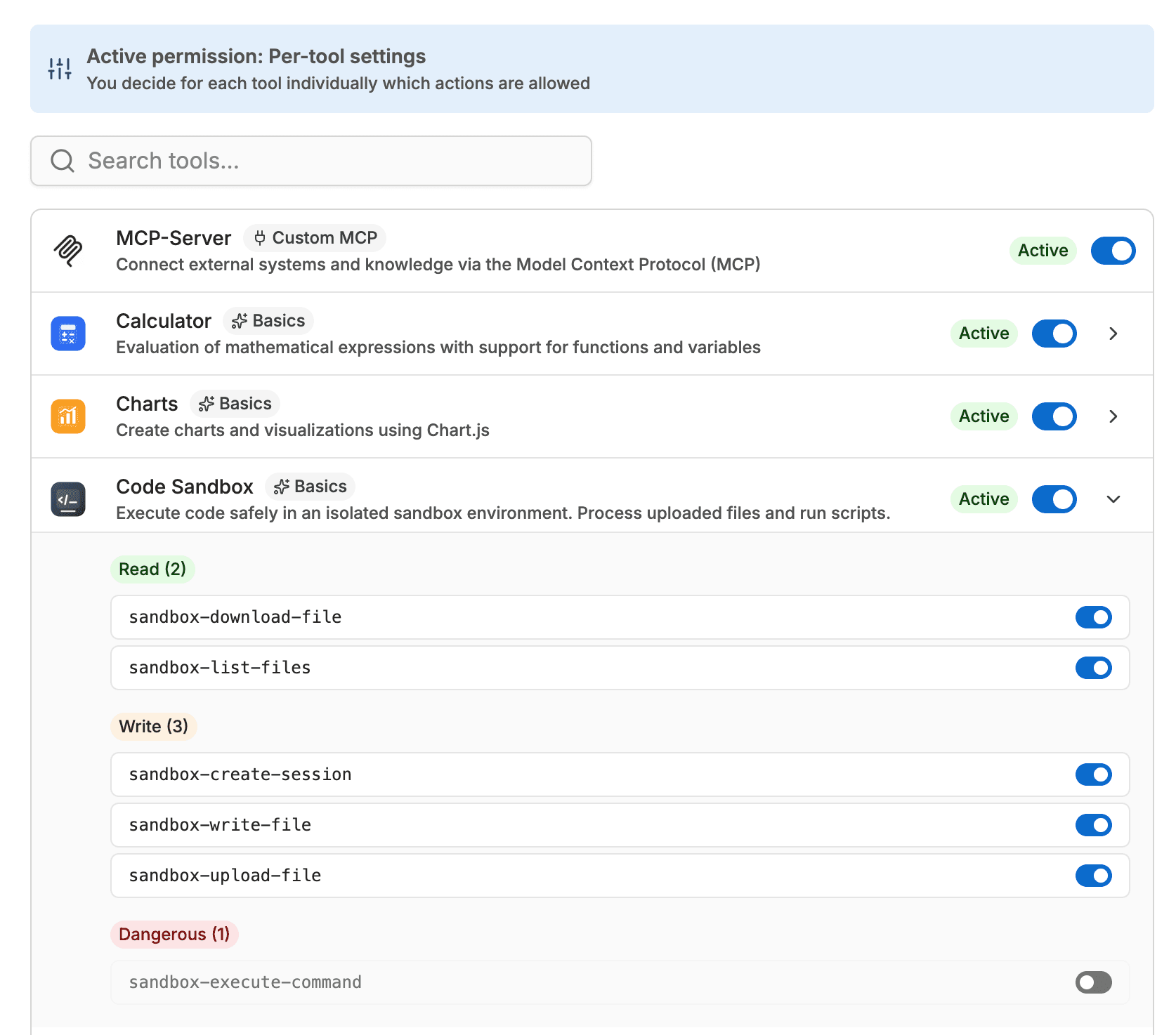Select the Dangerous (1) category label
The height and width of the screenshot is (1035, 1176).
(174, 935)
